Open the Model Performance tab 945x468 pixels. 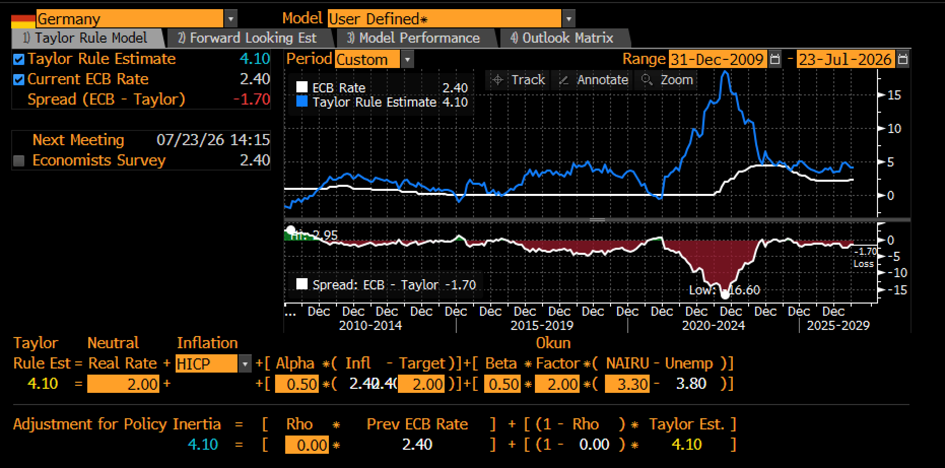tap(414, 38)
